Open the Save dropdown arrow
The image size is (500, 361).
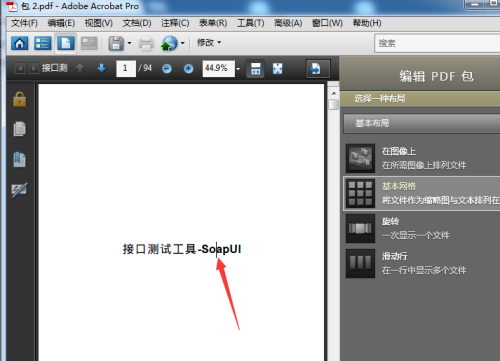click(129, 43)
